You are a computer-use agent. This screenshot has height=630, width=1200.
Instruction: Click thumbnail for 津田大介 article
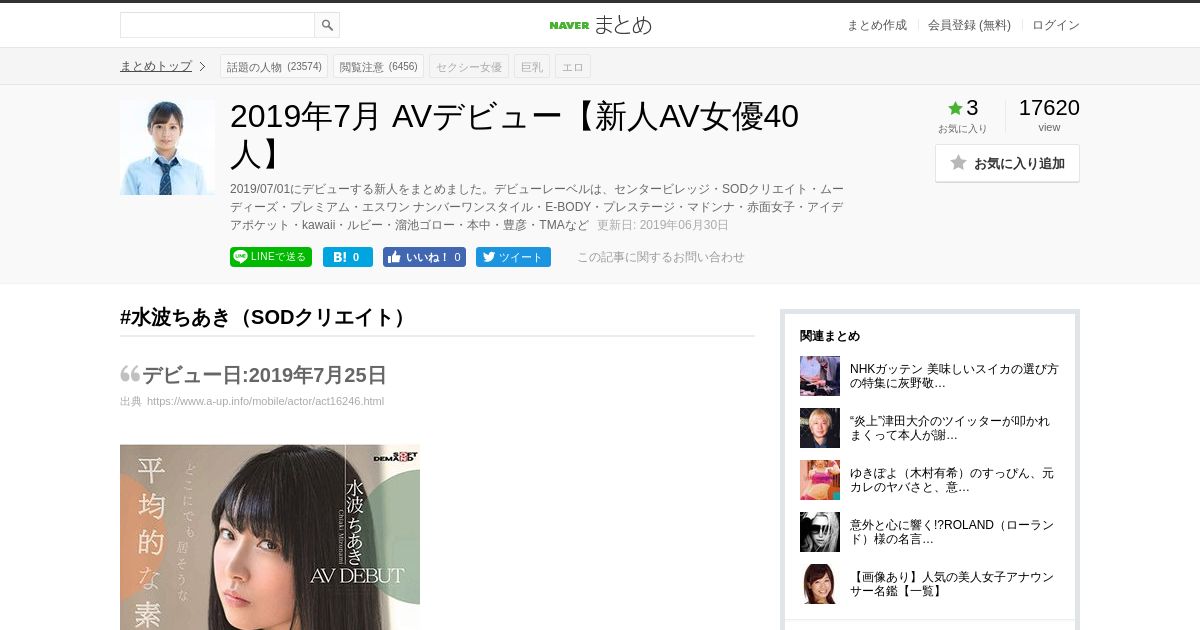[820, 428]
